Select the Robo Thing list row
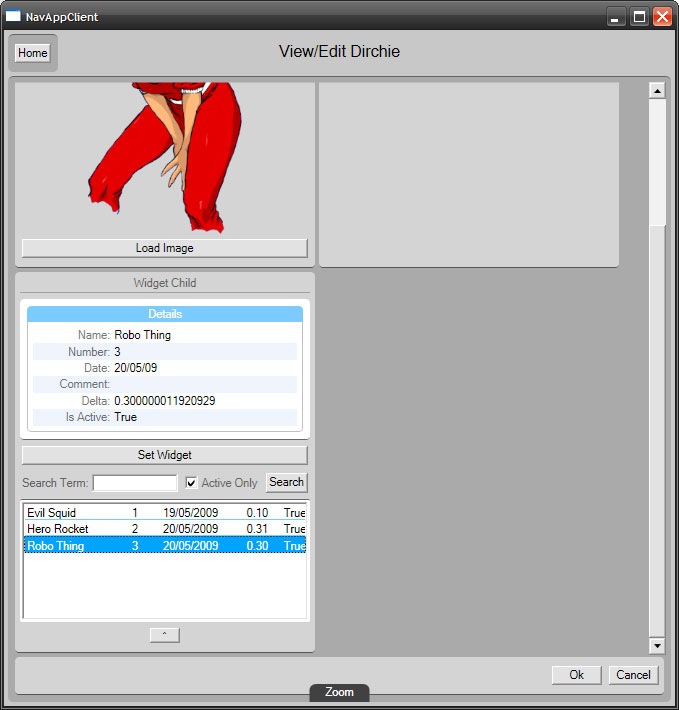This screenshot has width=679, height=710. (164, 546)
